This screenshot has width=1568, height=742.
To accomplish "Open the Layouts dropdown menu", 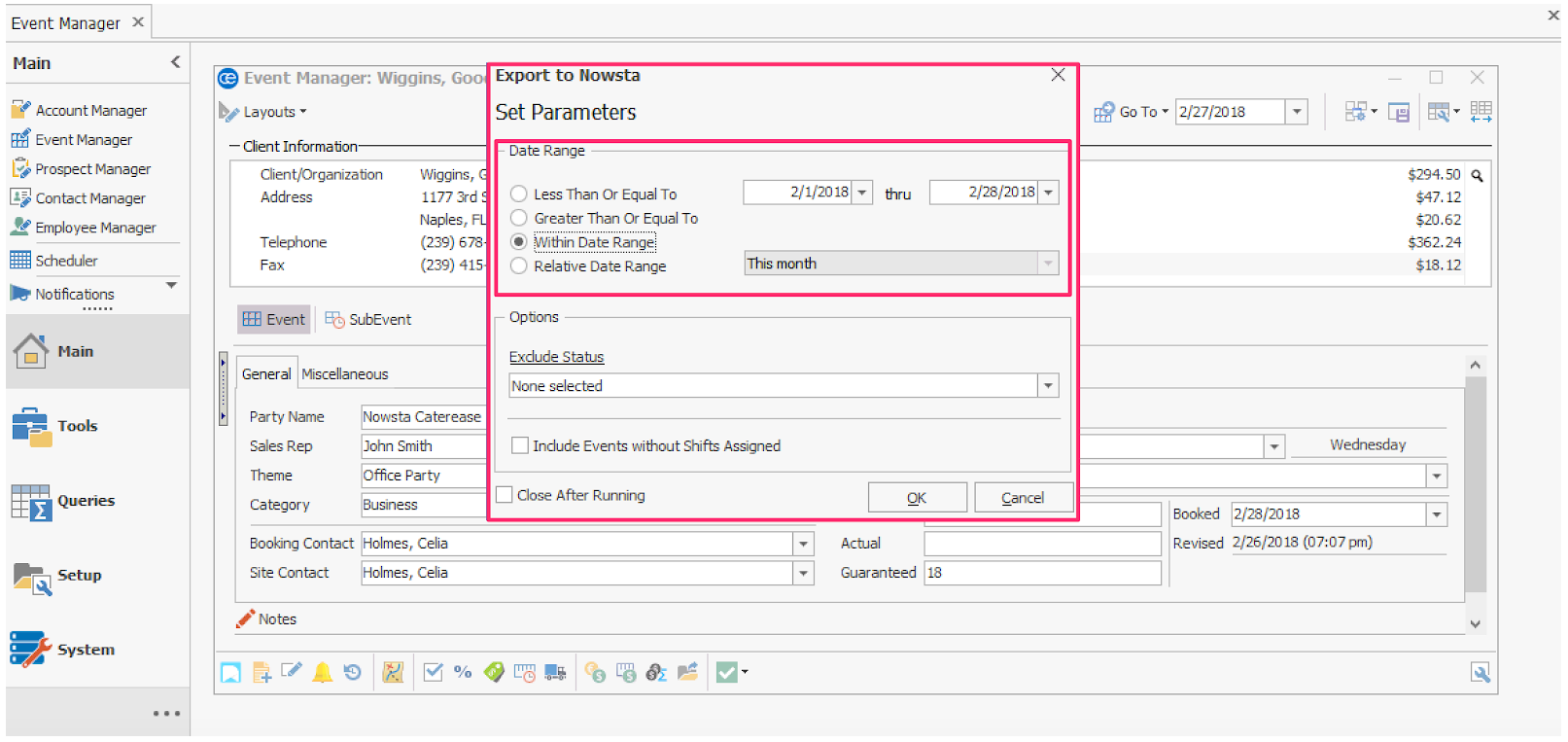I will pyautogui.click(x=263, y=112).
